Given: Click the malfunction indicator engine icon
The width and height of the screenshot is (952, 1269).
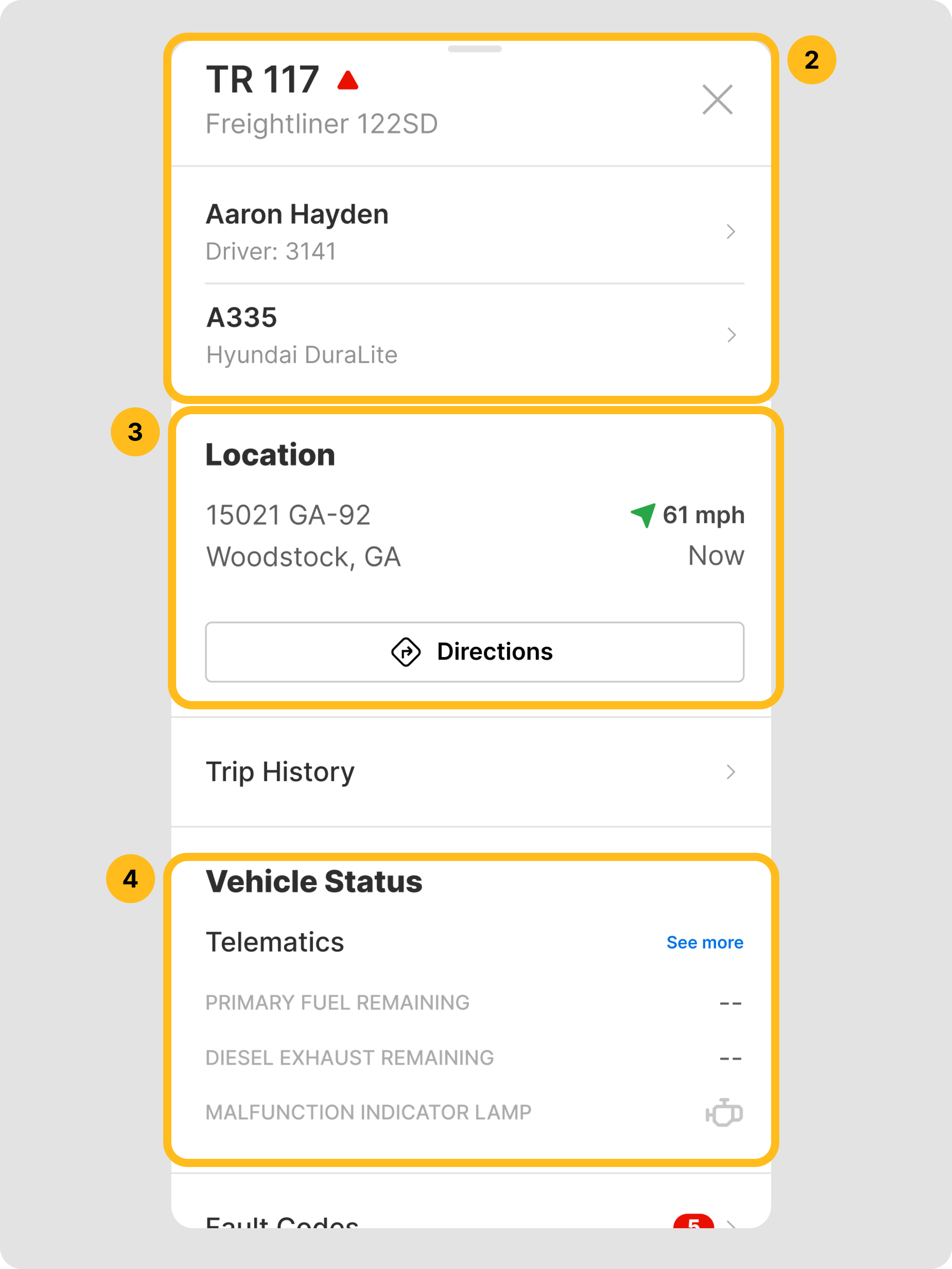Looking at the screenshot, I should (x=724, y=1112).
